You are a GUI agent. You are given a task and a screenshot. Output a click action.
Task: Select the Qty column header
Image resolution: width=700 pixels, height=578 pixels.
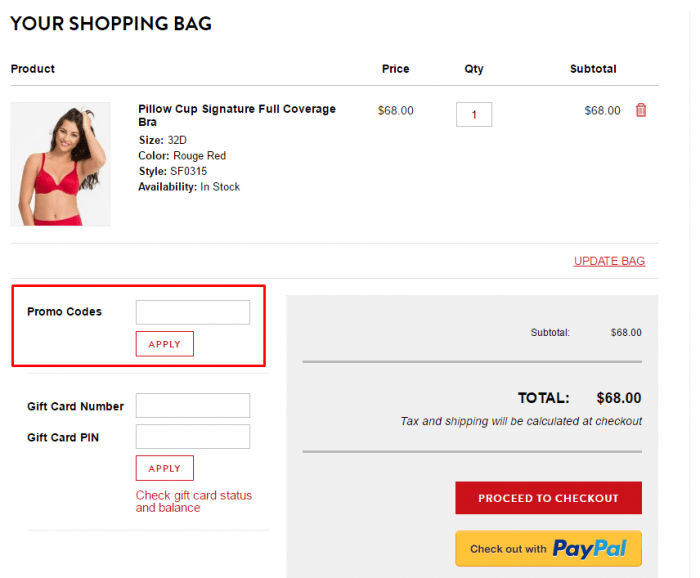(474, 69)
